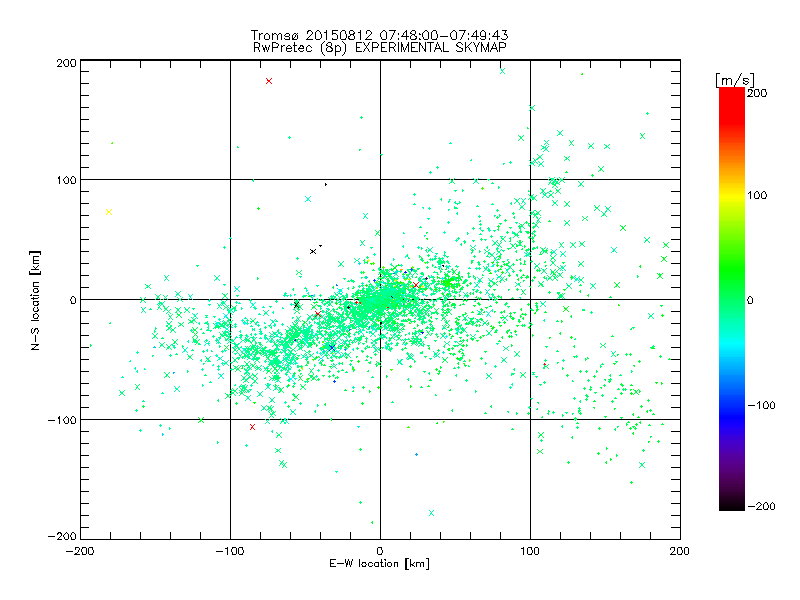Click the y-axis tick label "-200"
800x600 pixels.
click(62, 536)
